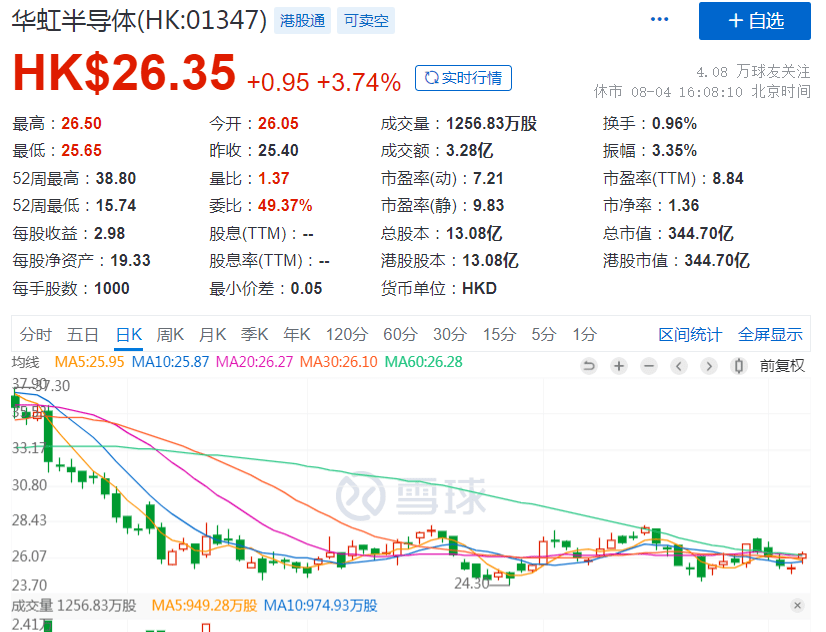Switch to the 120分 chart tab
826x632 pixels.
[347, 334]
